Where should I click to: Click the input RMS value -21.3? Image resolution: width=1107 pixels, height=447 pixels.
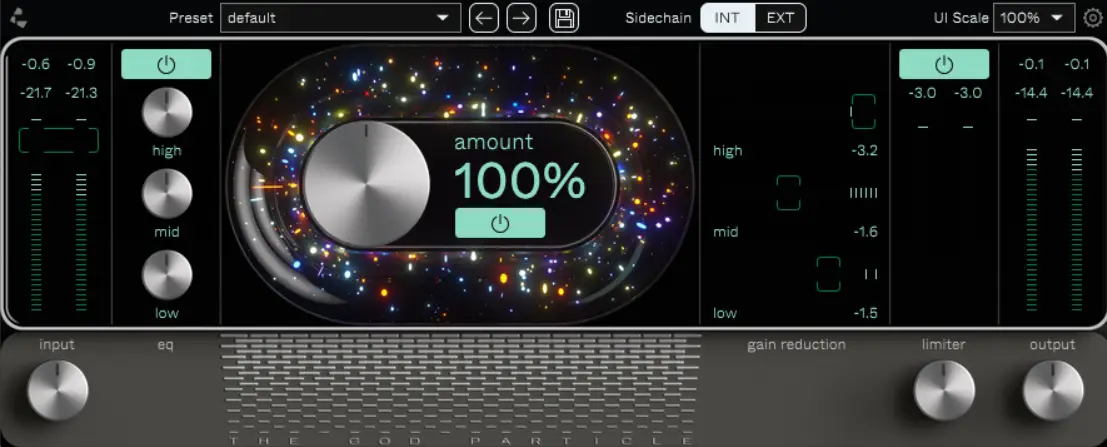(81, 93)
